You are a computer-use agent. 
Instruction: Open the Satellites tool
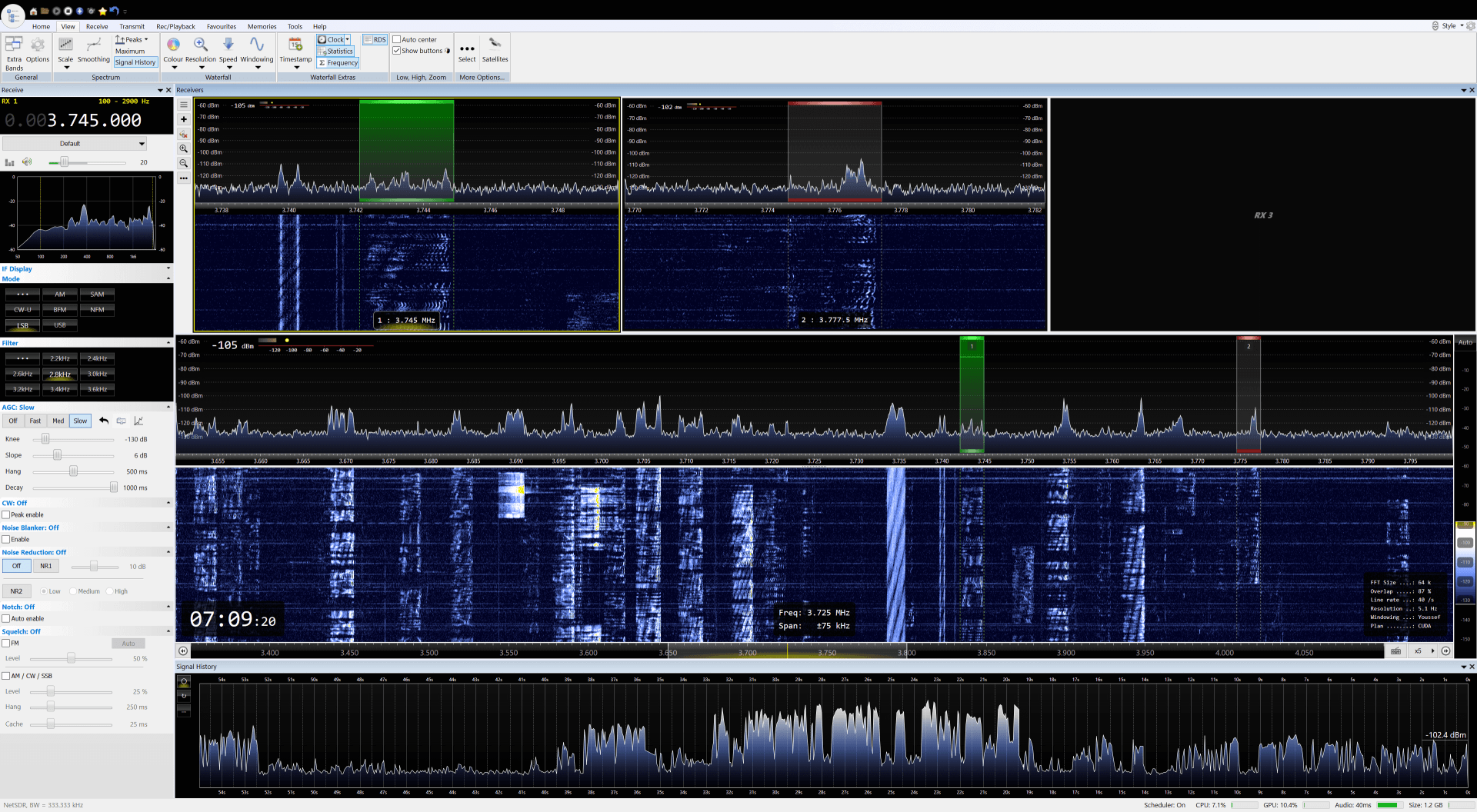click(495, 49)
